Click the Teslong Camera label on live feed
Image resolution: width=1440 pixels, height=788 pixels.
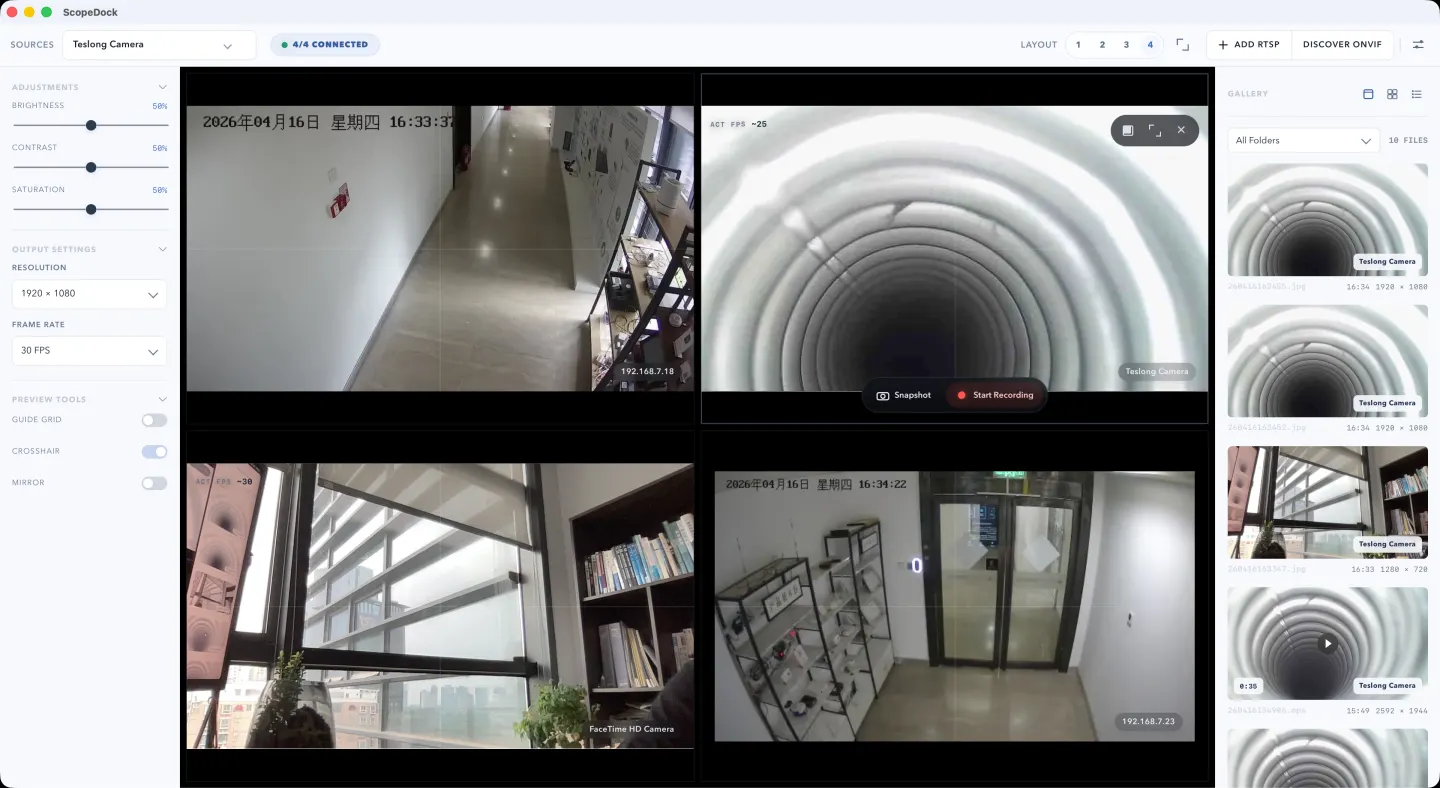pyautogui.click(x=1157, y=372)
